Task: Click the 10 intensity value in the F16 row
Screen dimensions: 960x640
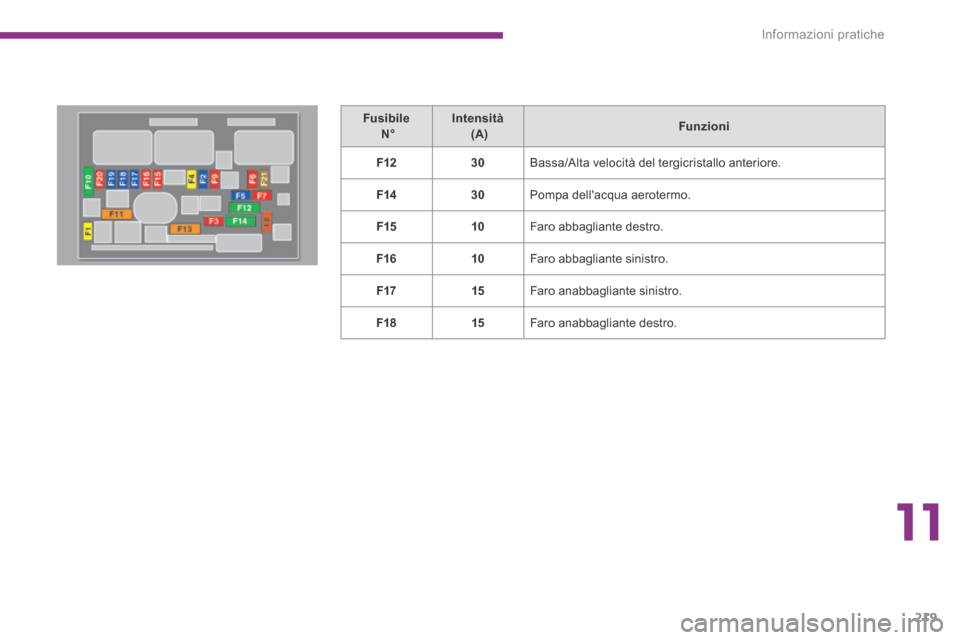Action: pyautogui.click(x=478, y=258)
